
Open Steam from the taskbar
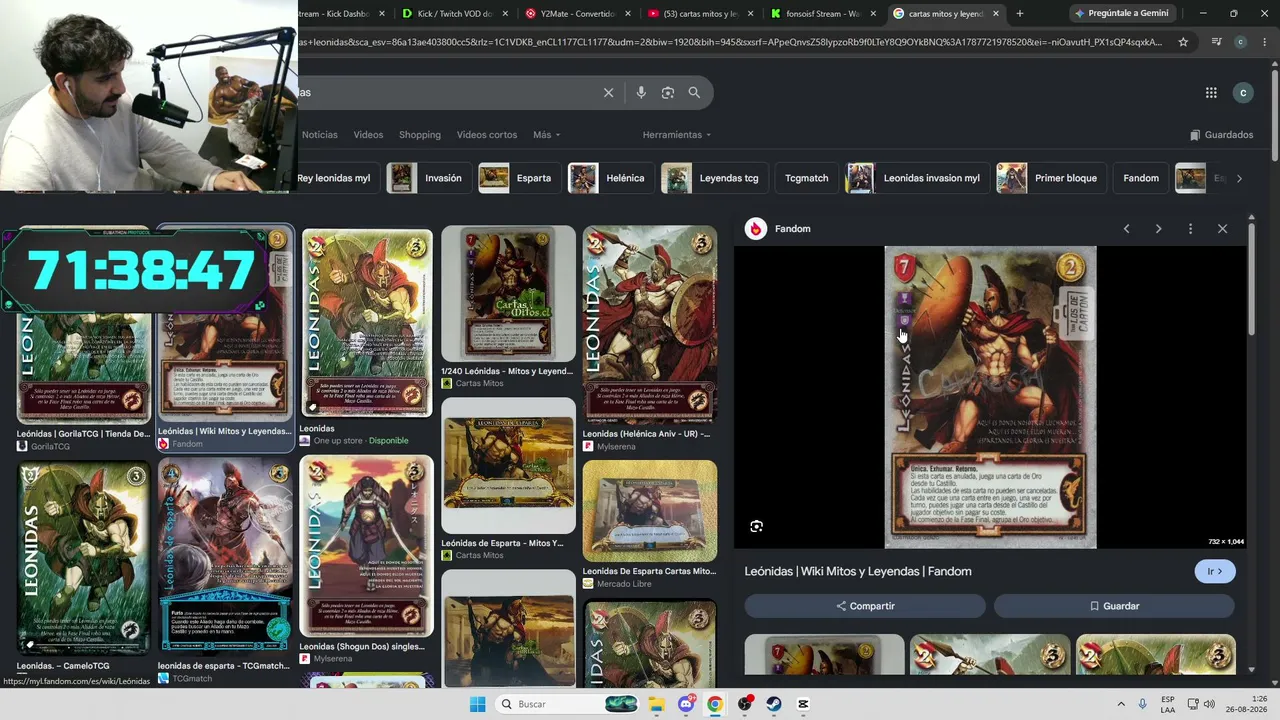tap(774, 704)
